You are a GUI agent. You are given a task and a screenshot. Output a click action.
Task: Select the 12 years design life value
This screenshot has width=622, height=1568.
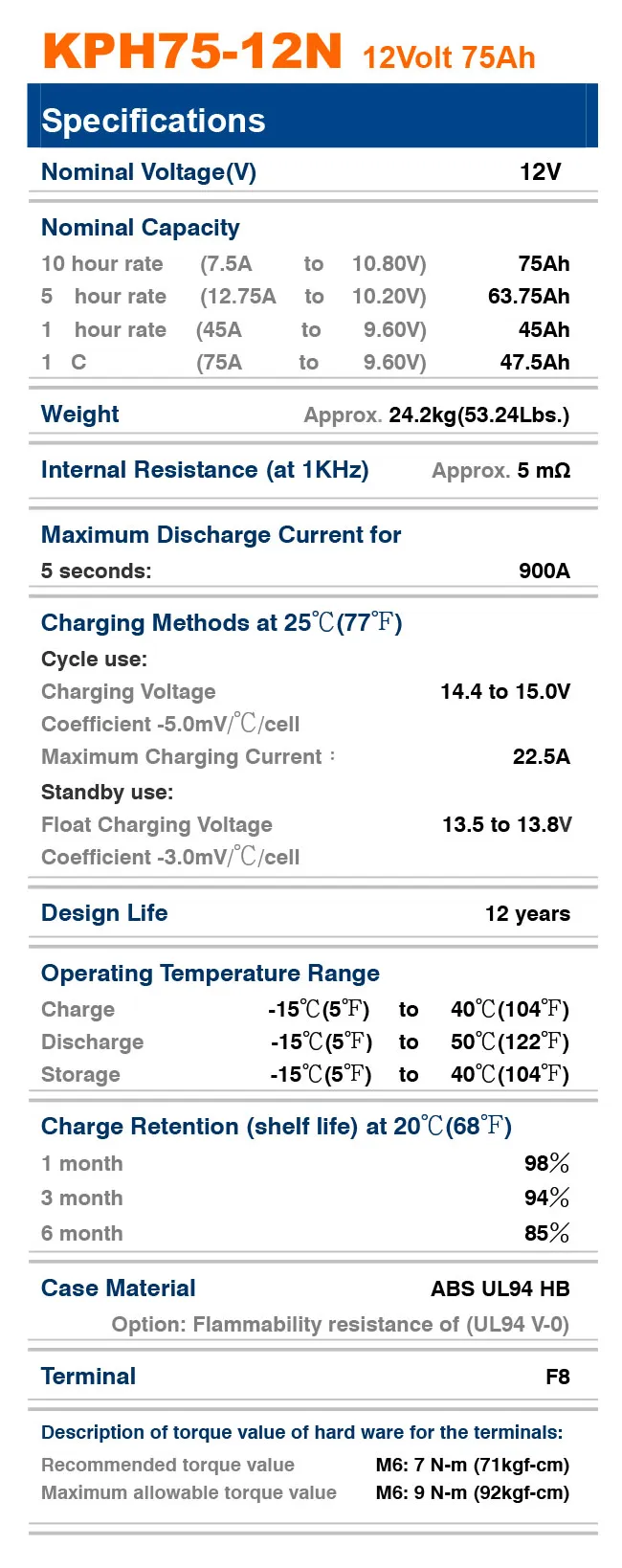coord(527,914)
